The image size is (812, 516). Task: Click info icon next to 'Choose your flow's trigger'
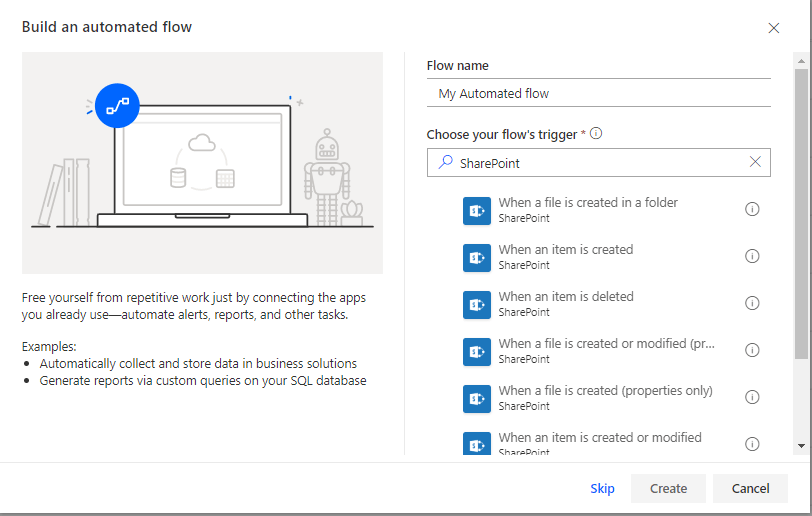coord(596,134)
